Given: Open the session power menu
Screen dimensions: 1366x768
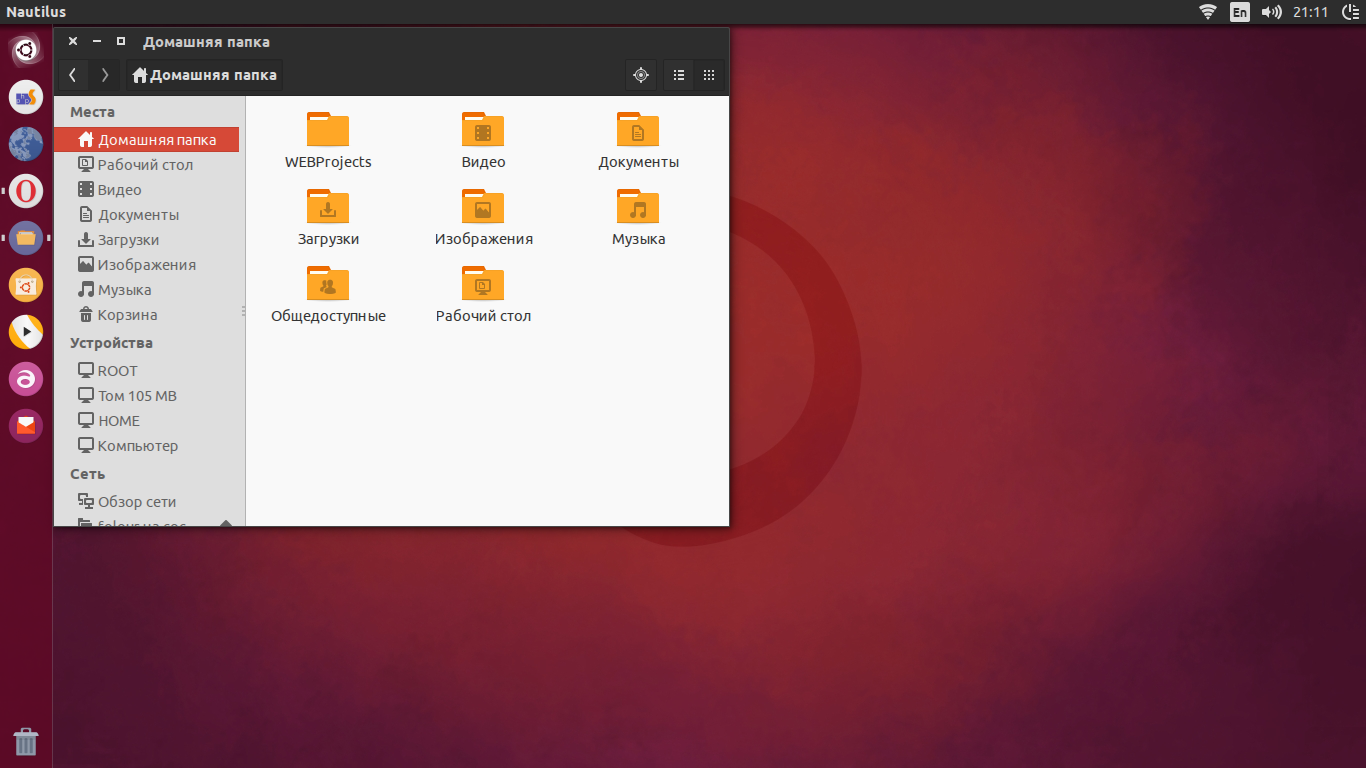Looking at the screenshot, I should pos(1349,12).
